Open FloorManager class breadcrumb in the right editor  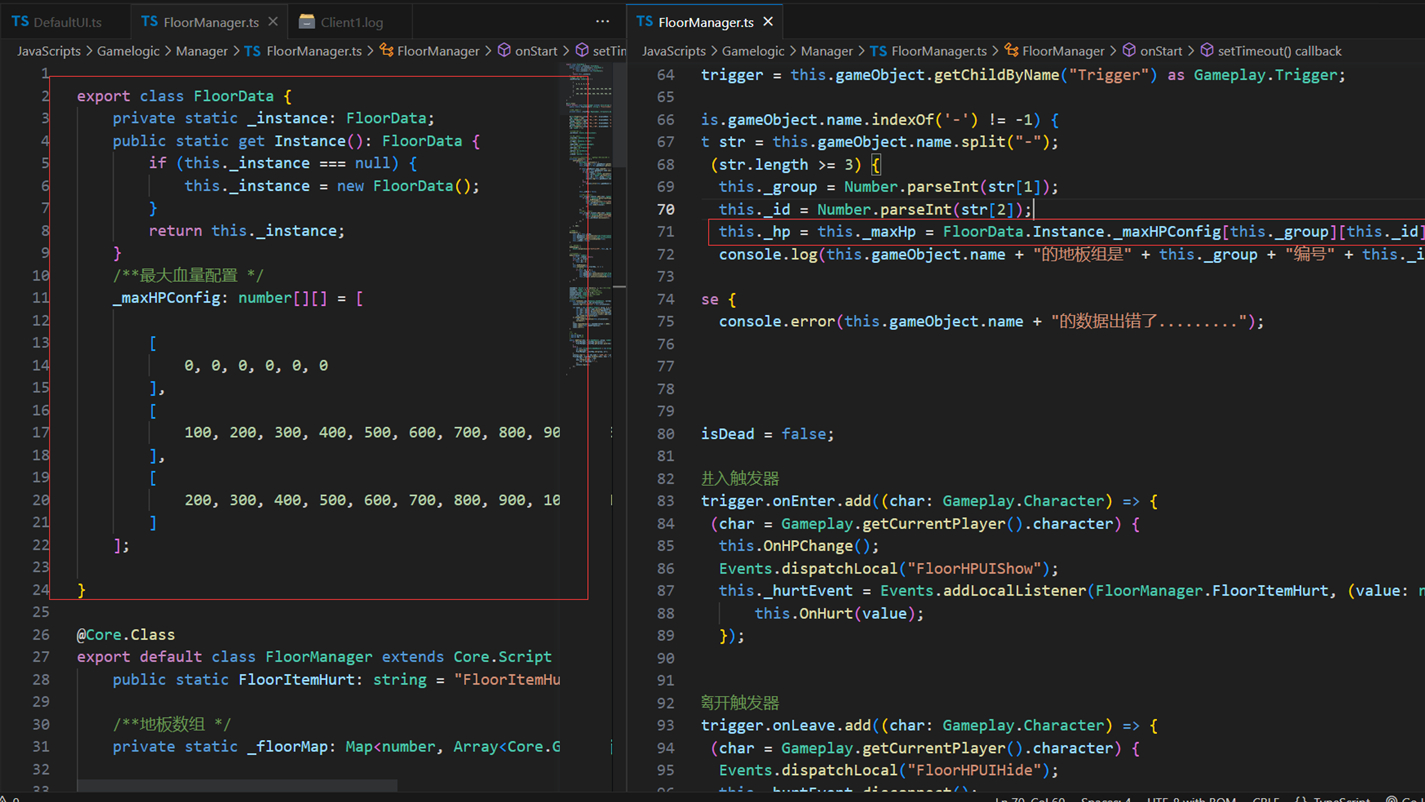pyautogui.click(x=1054, y=50)
